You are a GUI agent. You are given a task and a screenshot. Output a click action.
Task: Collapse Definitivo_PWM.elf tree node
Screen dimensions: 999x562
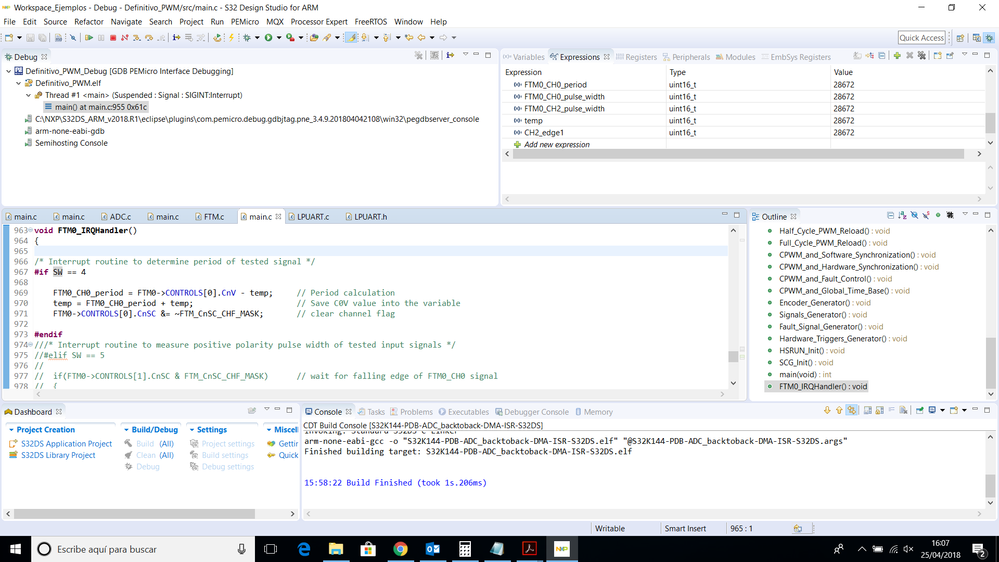click(x=18, y=83)
